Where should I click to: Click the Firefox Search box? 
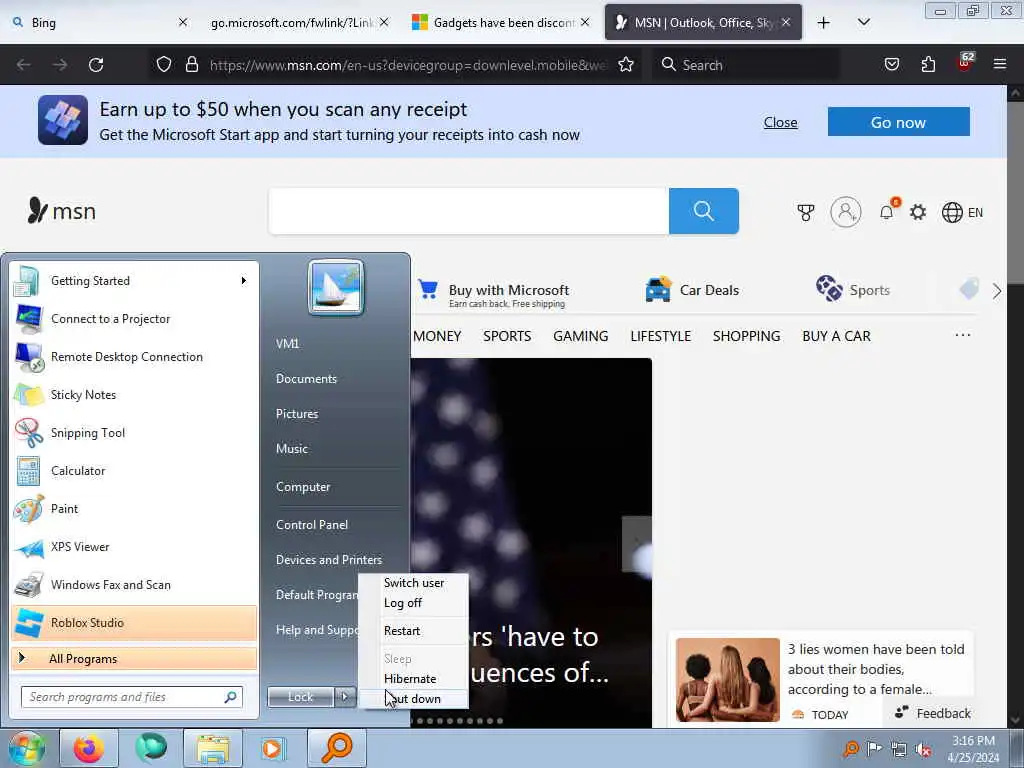tap(746, 65)
